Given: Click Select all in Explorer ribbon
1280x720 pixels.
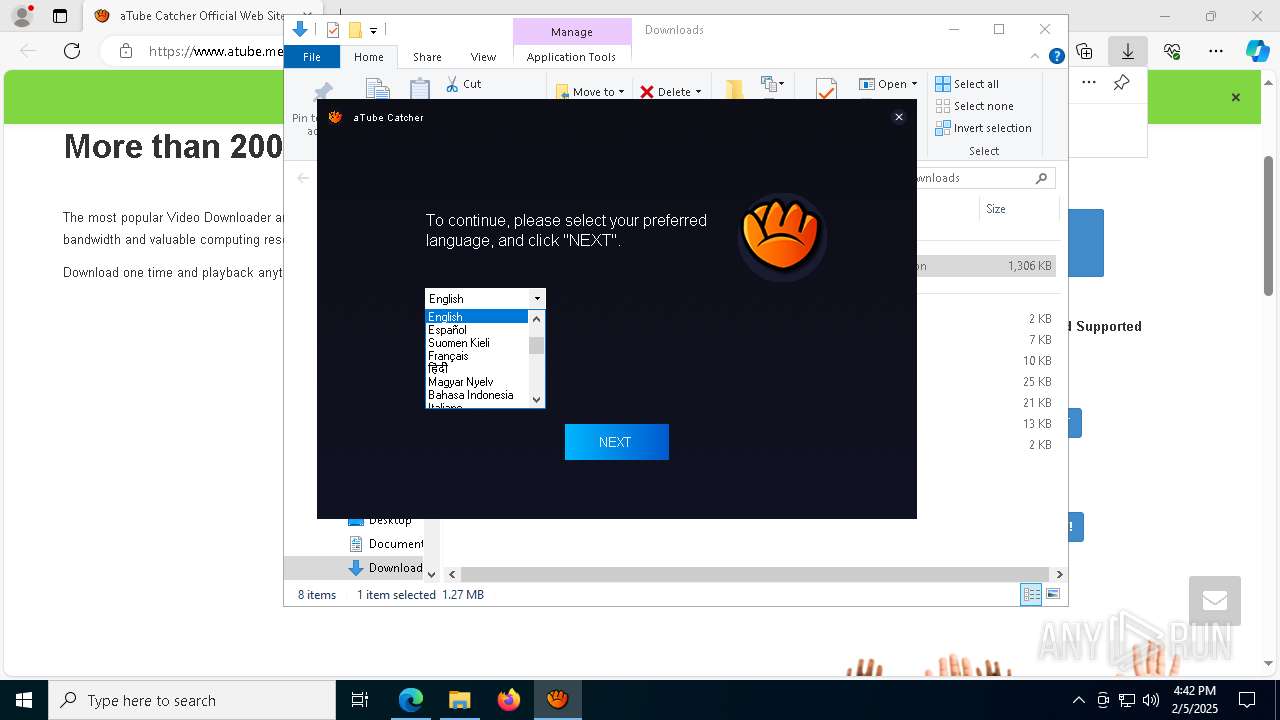Looking at the screenshot, I should (x=967, y=84).
